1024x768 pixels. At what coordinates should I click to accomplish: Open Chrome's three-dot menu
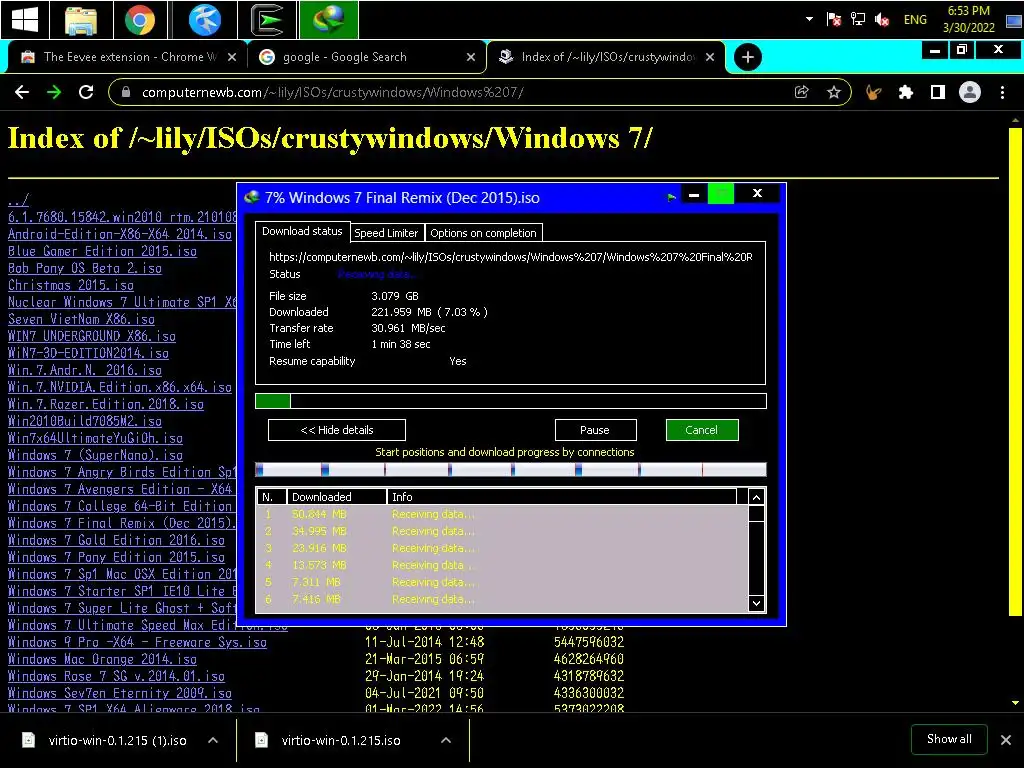pyautogui.click(x=1002, y=92)
